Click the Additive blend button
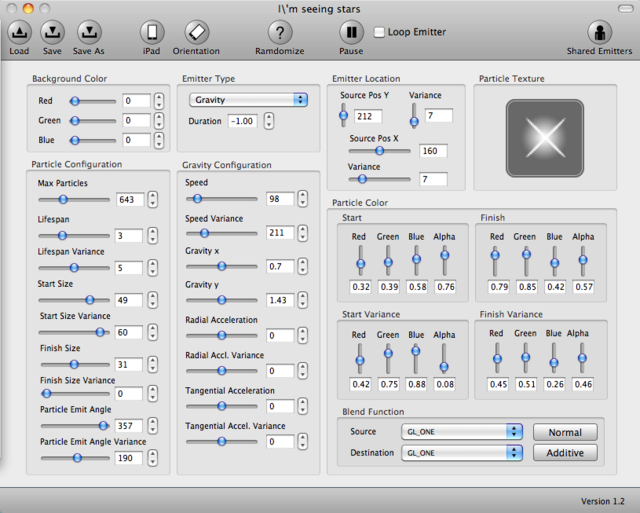 [x=565, y=453]
